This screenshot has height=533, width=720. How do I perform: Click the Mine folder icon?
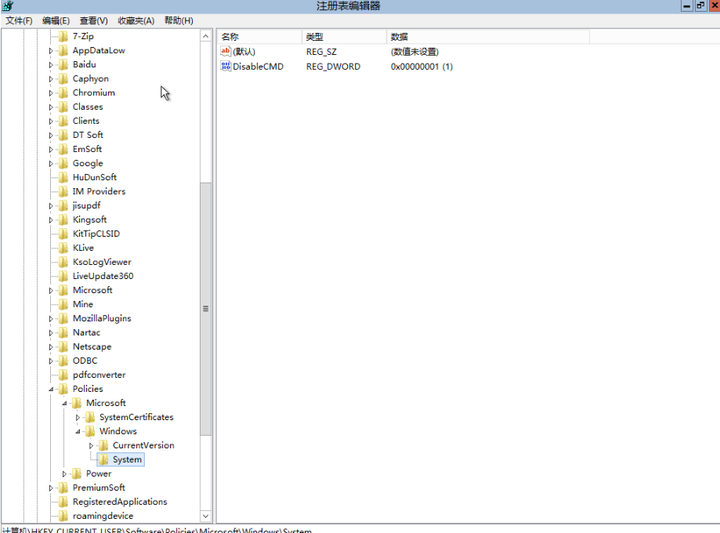63,304
